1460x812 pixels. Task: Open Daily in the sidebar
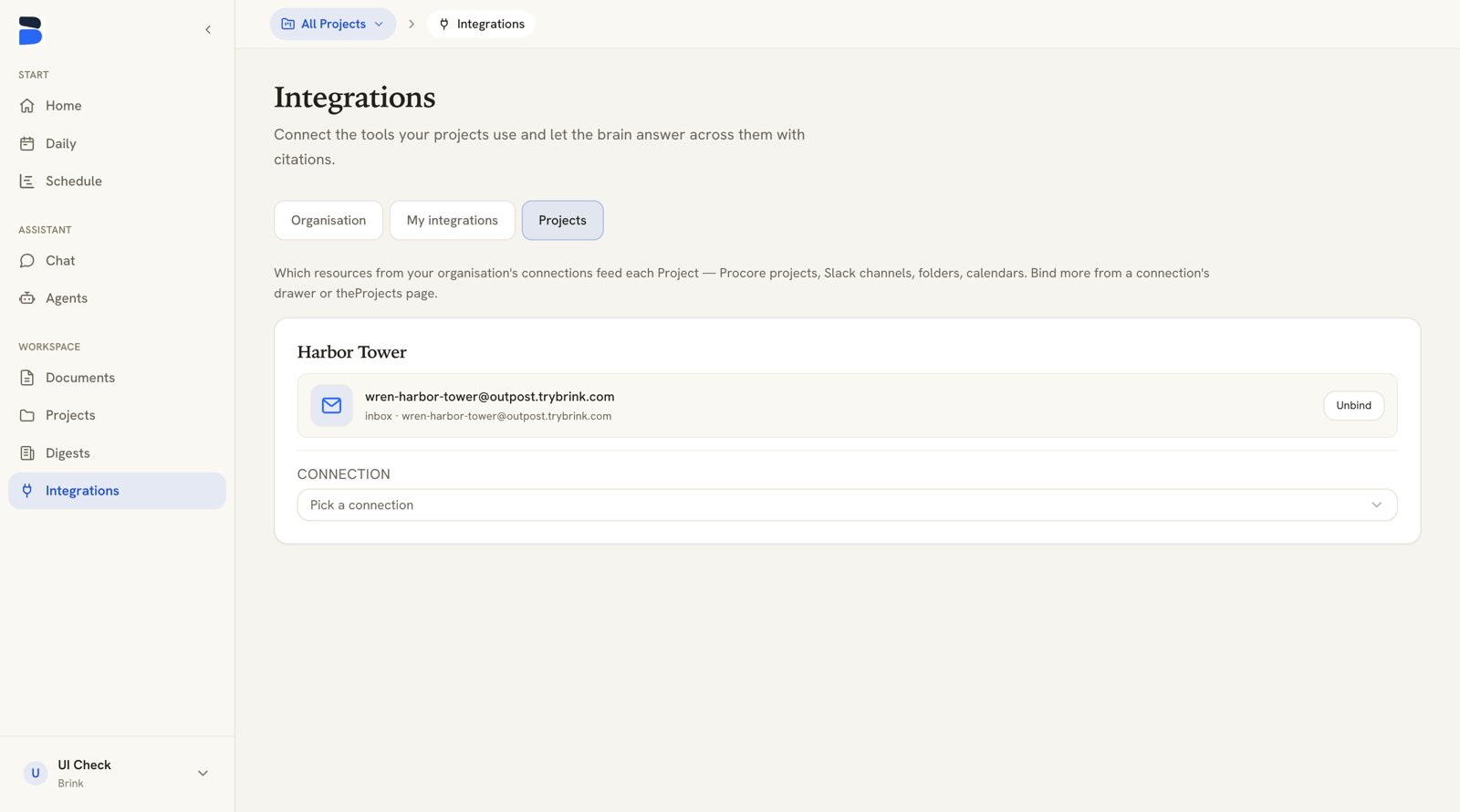click(x=117, y=143)
